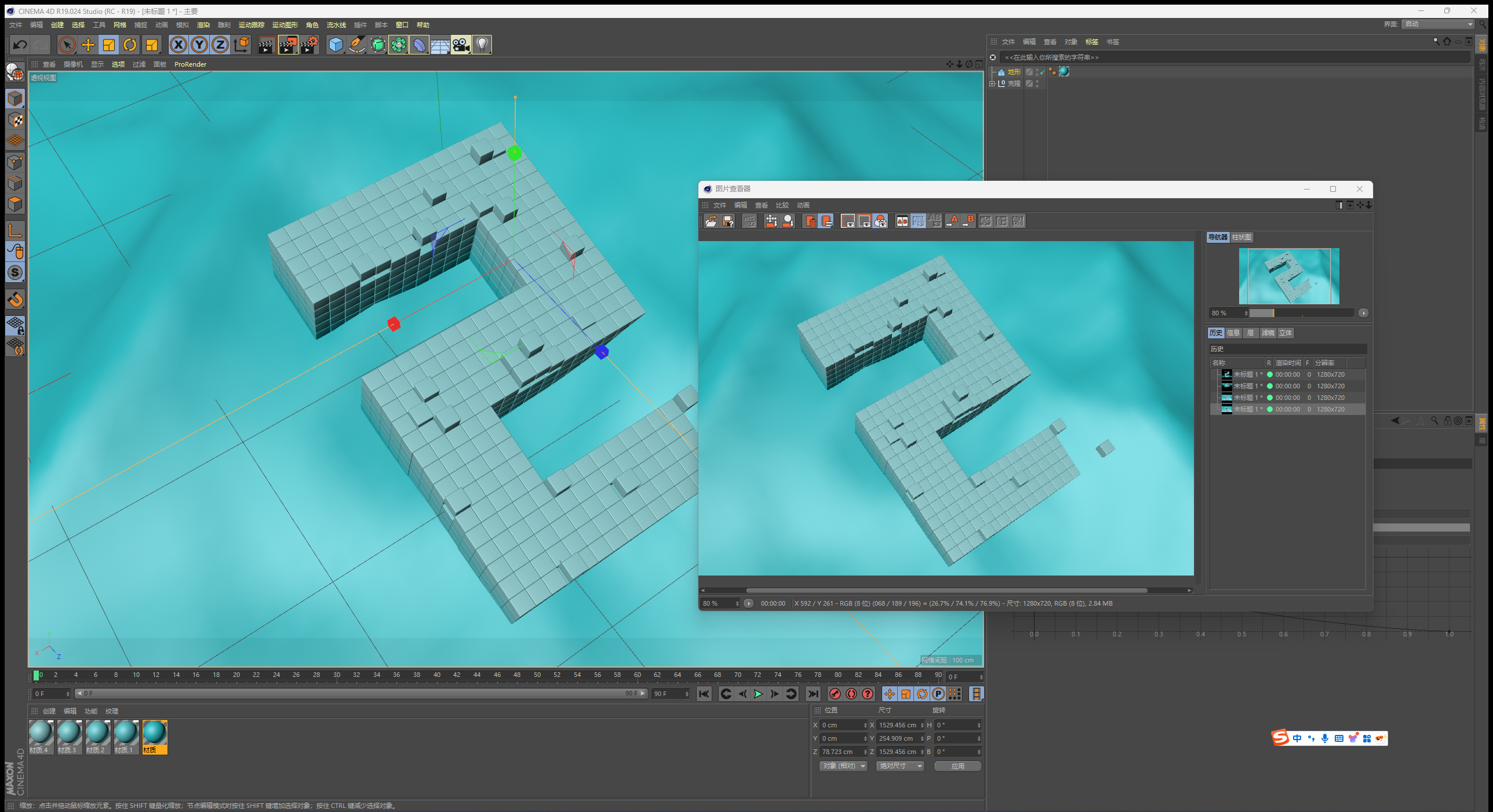The image size is (1493, 812).
Task: Toggle Y axis lock
Action: coord(199,45)
